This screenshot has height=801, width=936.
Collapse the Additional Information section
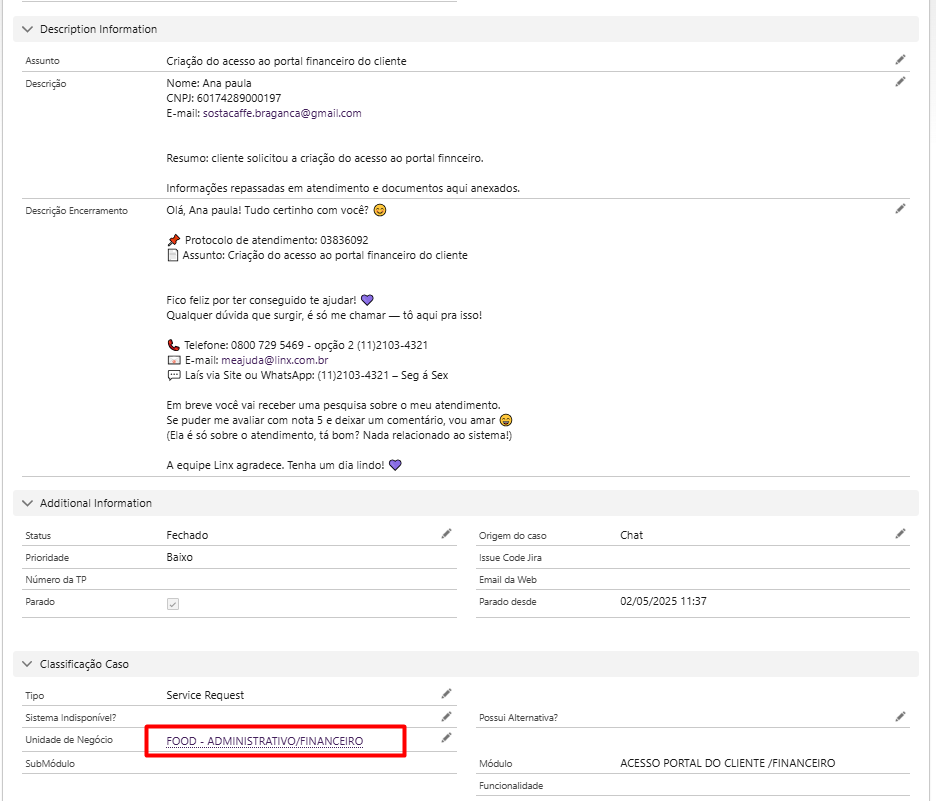pos(28,503)
